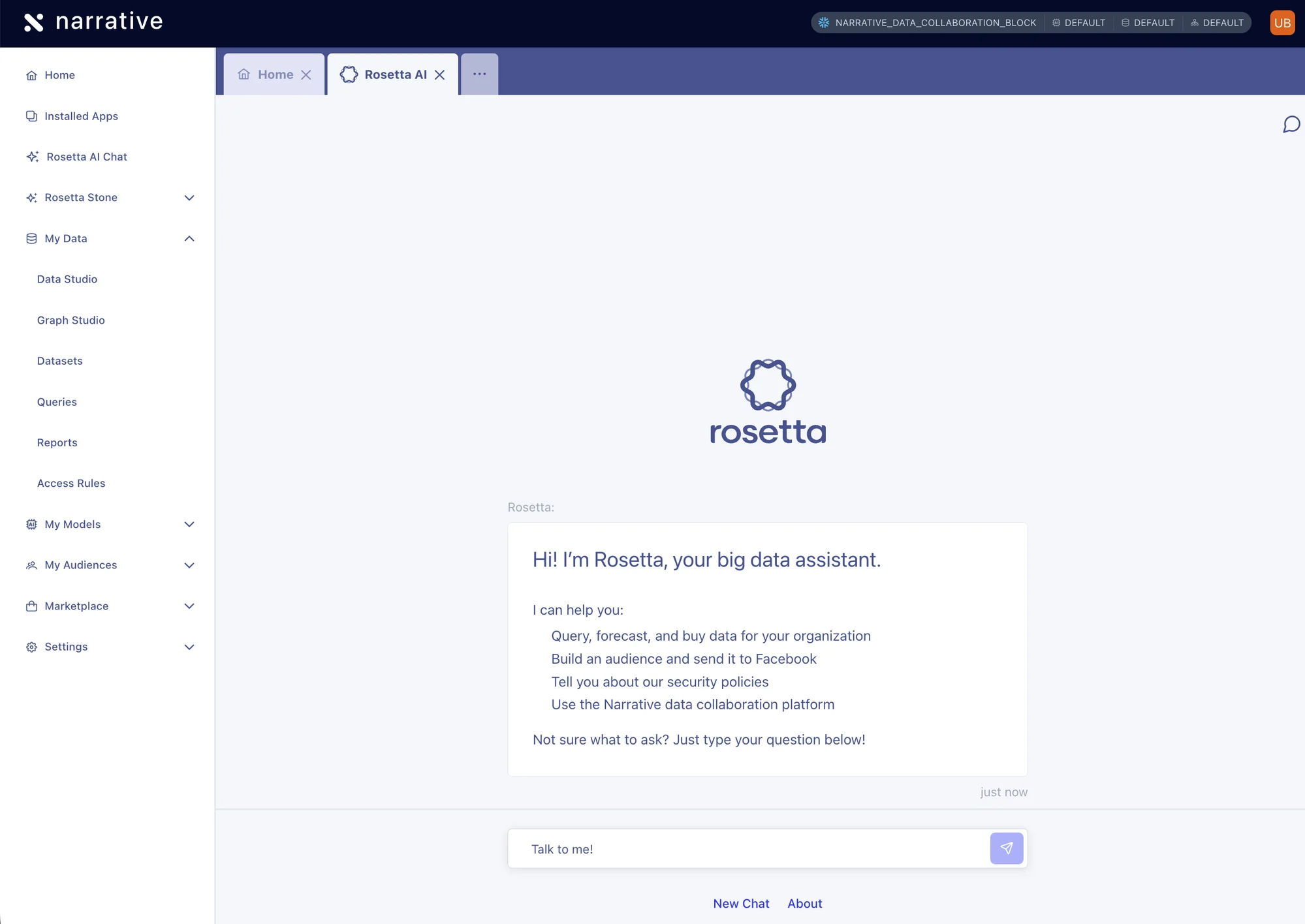The image size is (1305, 924).
Task: Click the Rosetta Stone sparkle icon
Action: tap(31, 198)
